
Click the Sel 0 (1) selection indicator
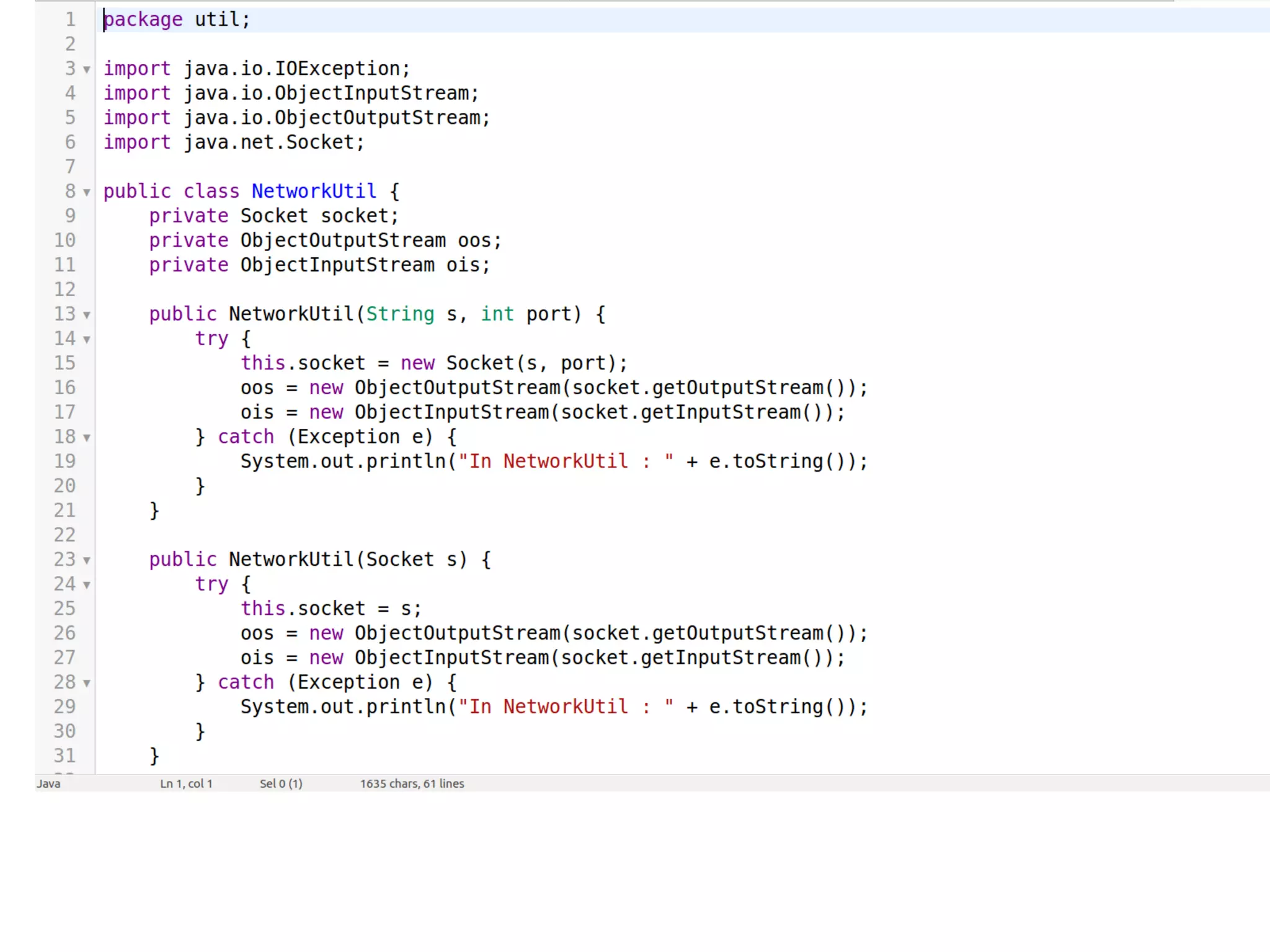click(281, 783)
